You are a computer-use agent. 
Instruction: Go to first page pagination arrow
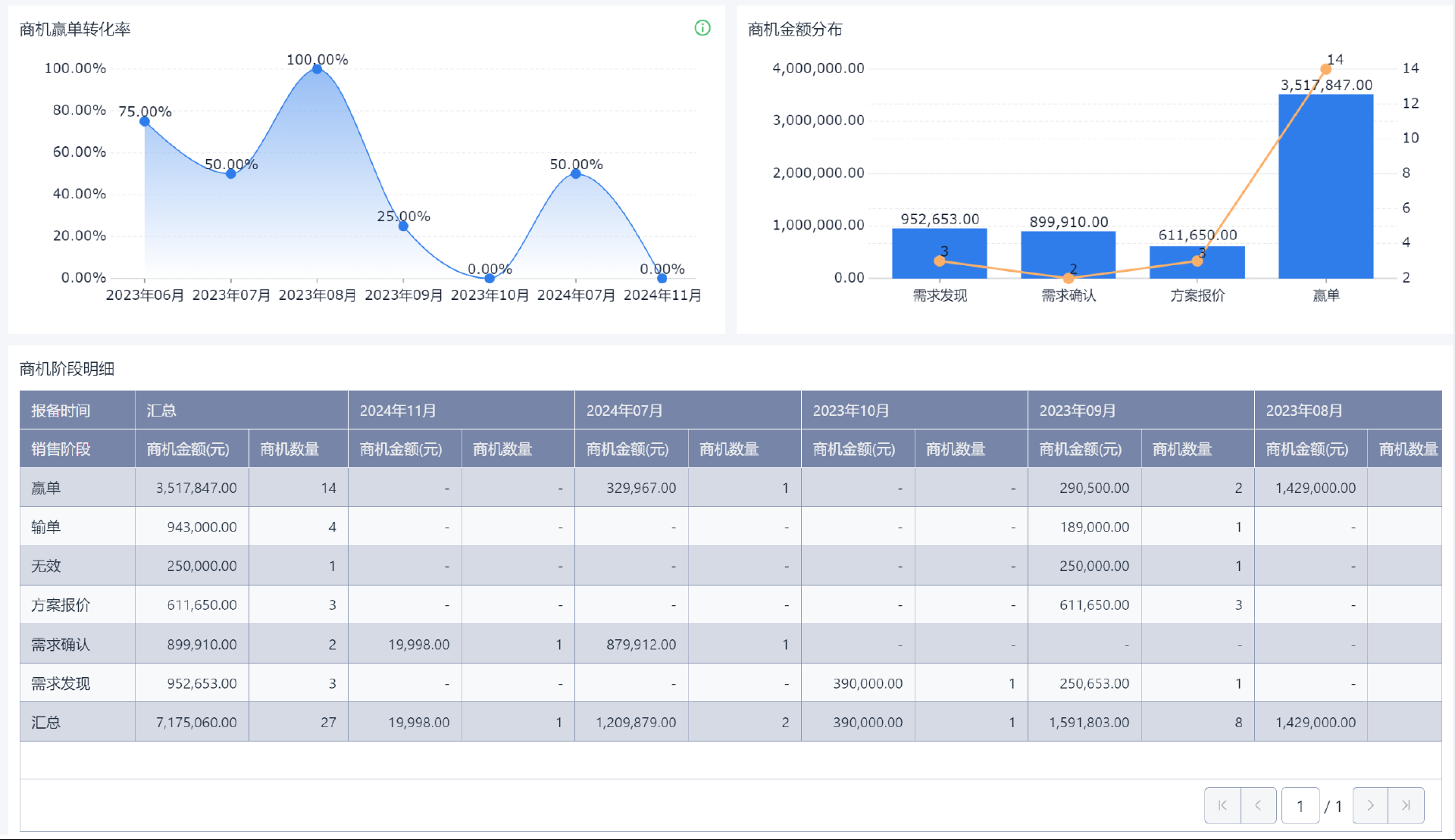coord(1222,805)
